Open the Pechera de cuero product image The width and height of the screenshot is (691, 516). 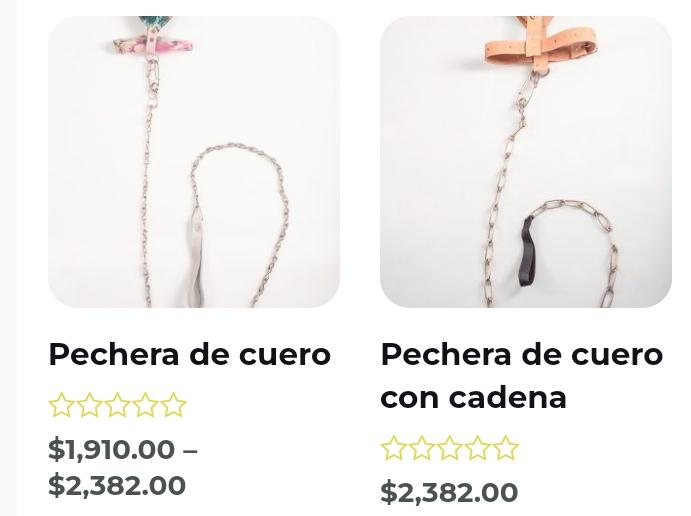tap(194, 162)
